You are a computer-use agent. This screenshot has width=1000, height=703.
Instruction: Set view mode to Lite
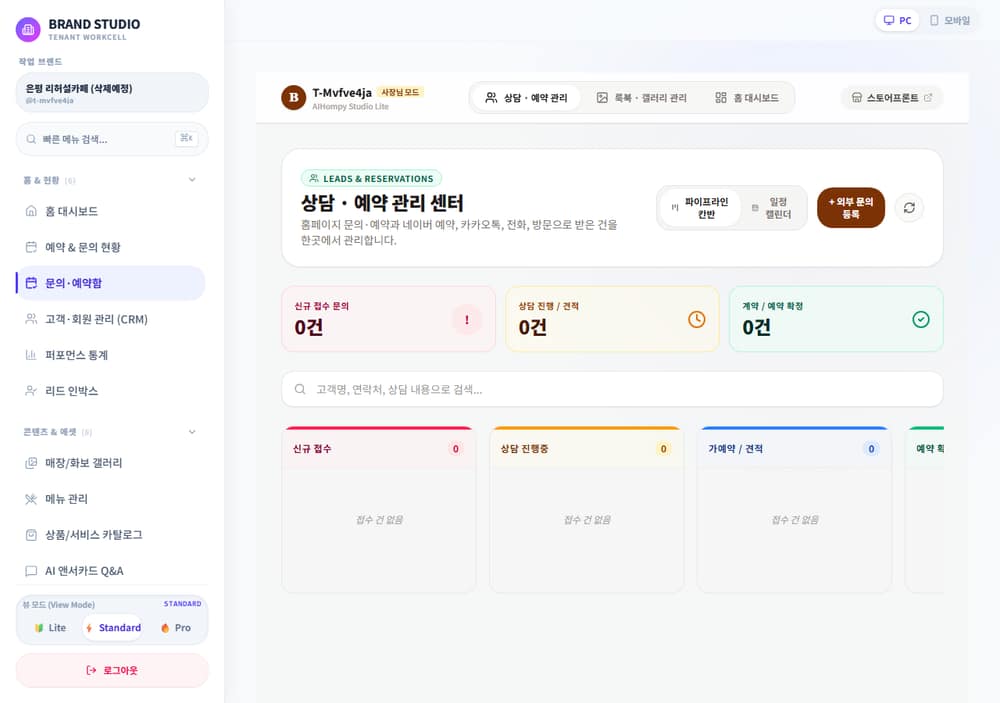tap(50, 628)
